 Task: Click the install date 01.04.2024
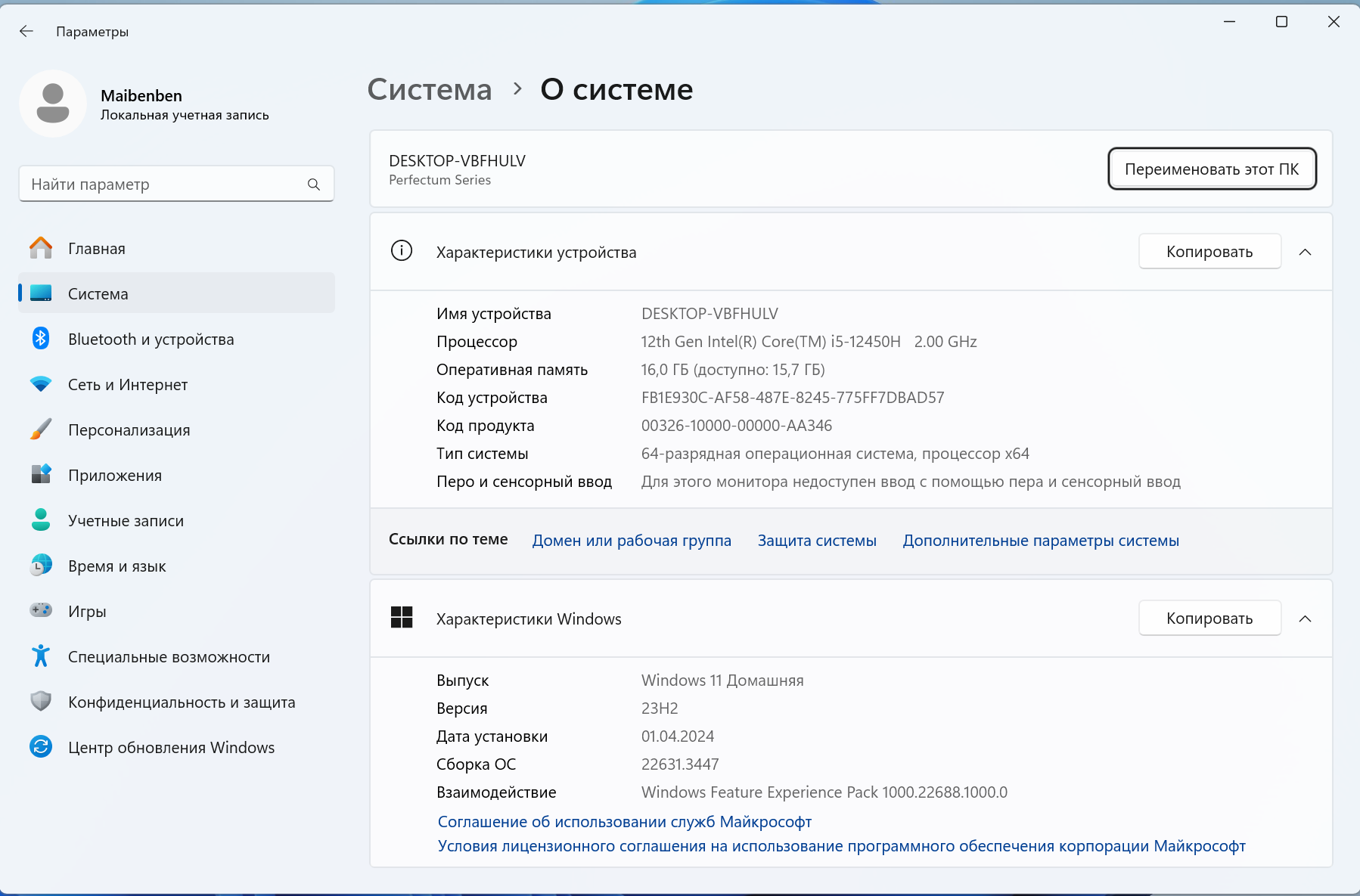coord(678,736)
